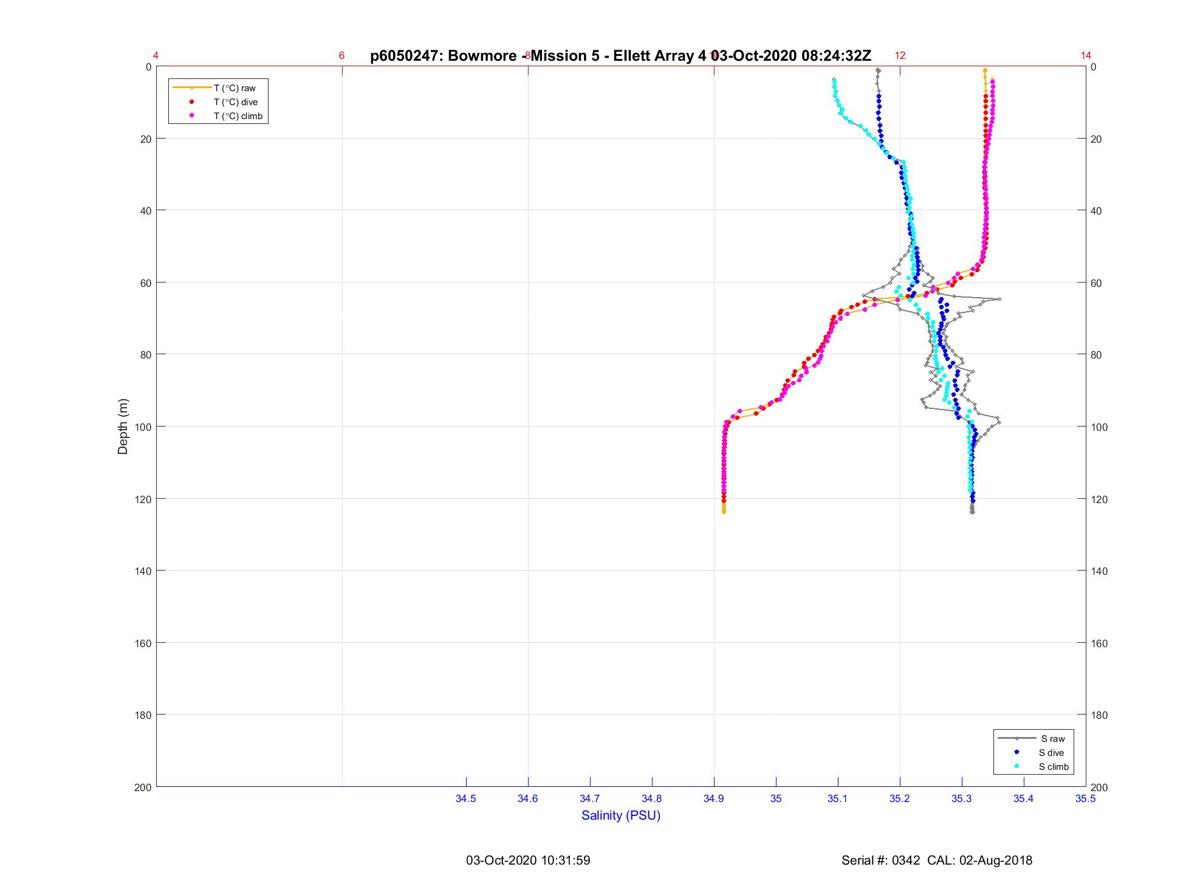Image resolution: width=1200 pixels, height=885 pixels.
Task: Click the gray line sample beside S raw legend
Action: point(1017,738)
